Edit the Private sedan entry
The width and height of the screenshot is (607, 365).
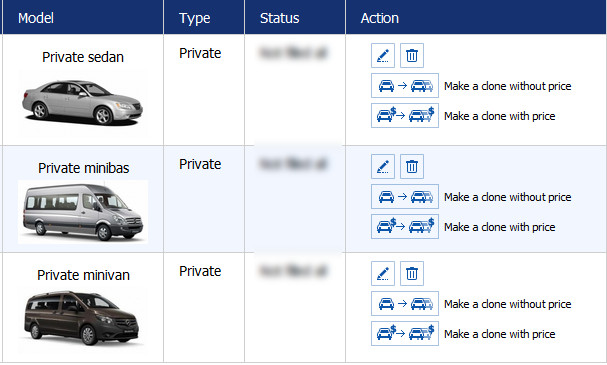pos(383,55)
